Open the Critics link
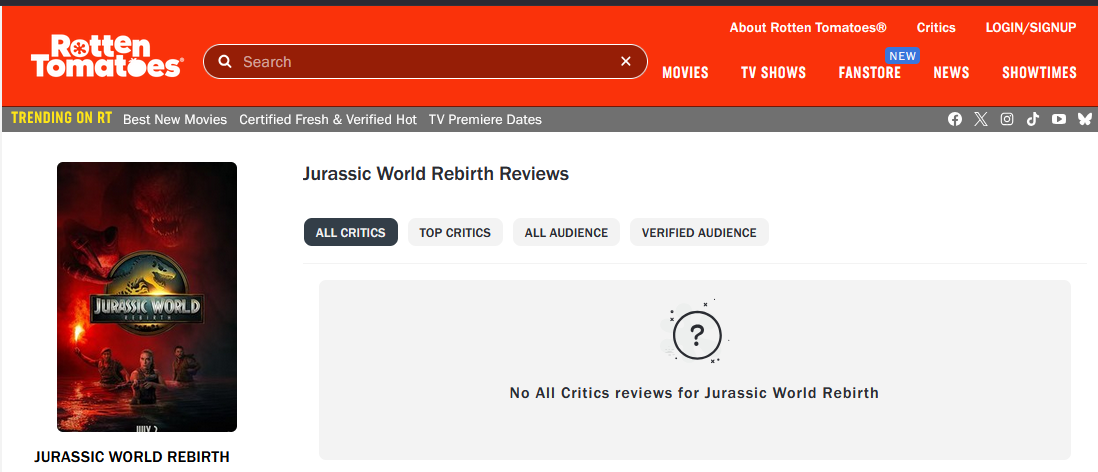The width and height of the screenshot is (1098, 472). click(936, 27)
